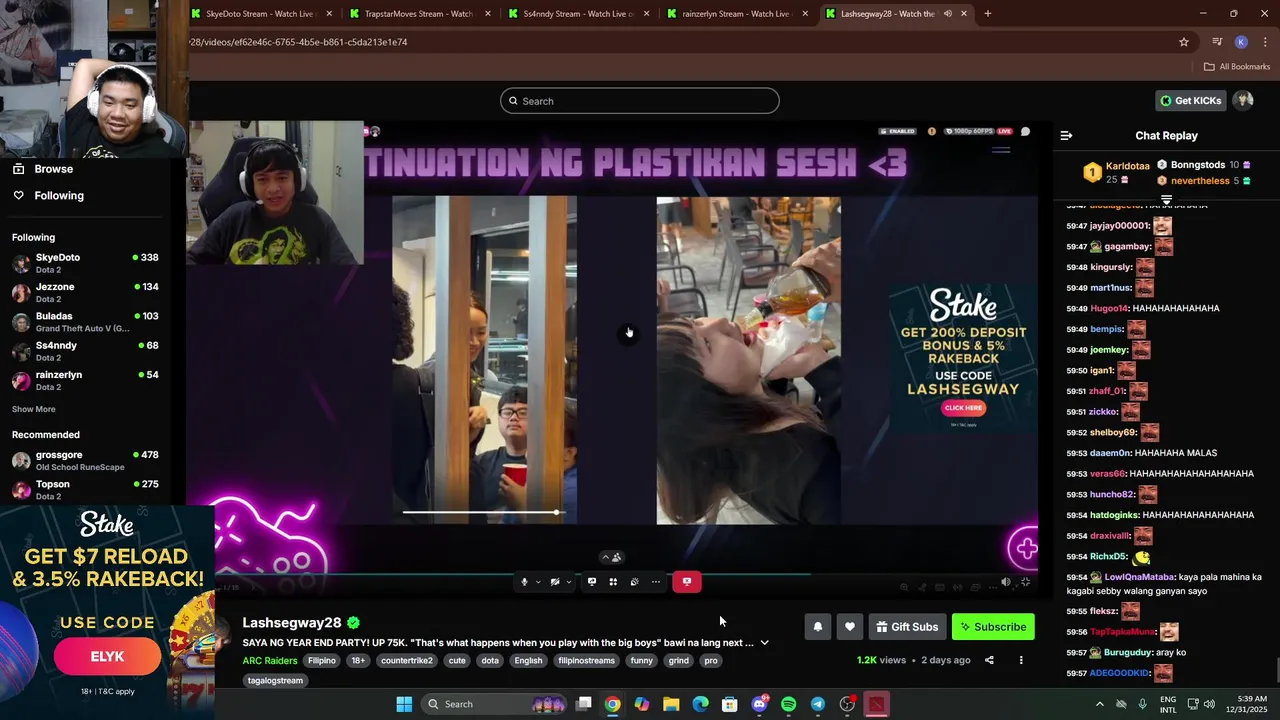Follow Lashsegway28 with the heart button
Viewport: 1280px width, 720px height.
click(850, 627)
